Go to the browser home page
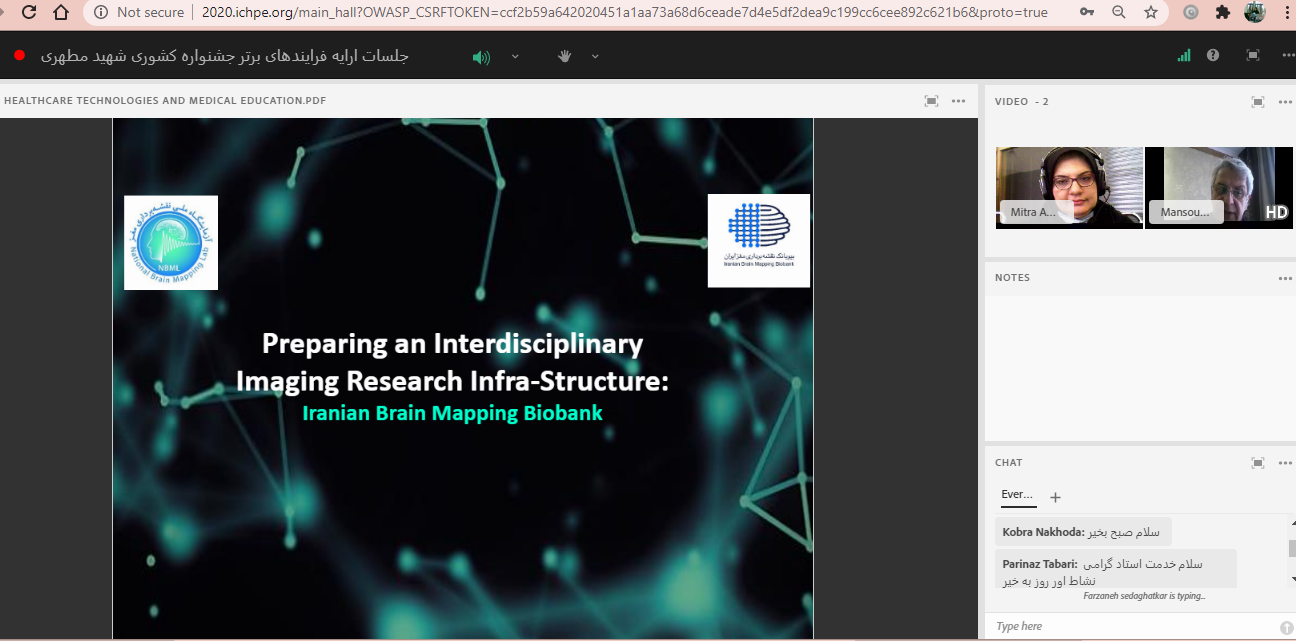Screen dimensions: 1296x641 pos(61,13)
